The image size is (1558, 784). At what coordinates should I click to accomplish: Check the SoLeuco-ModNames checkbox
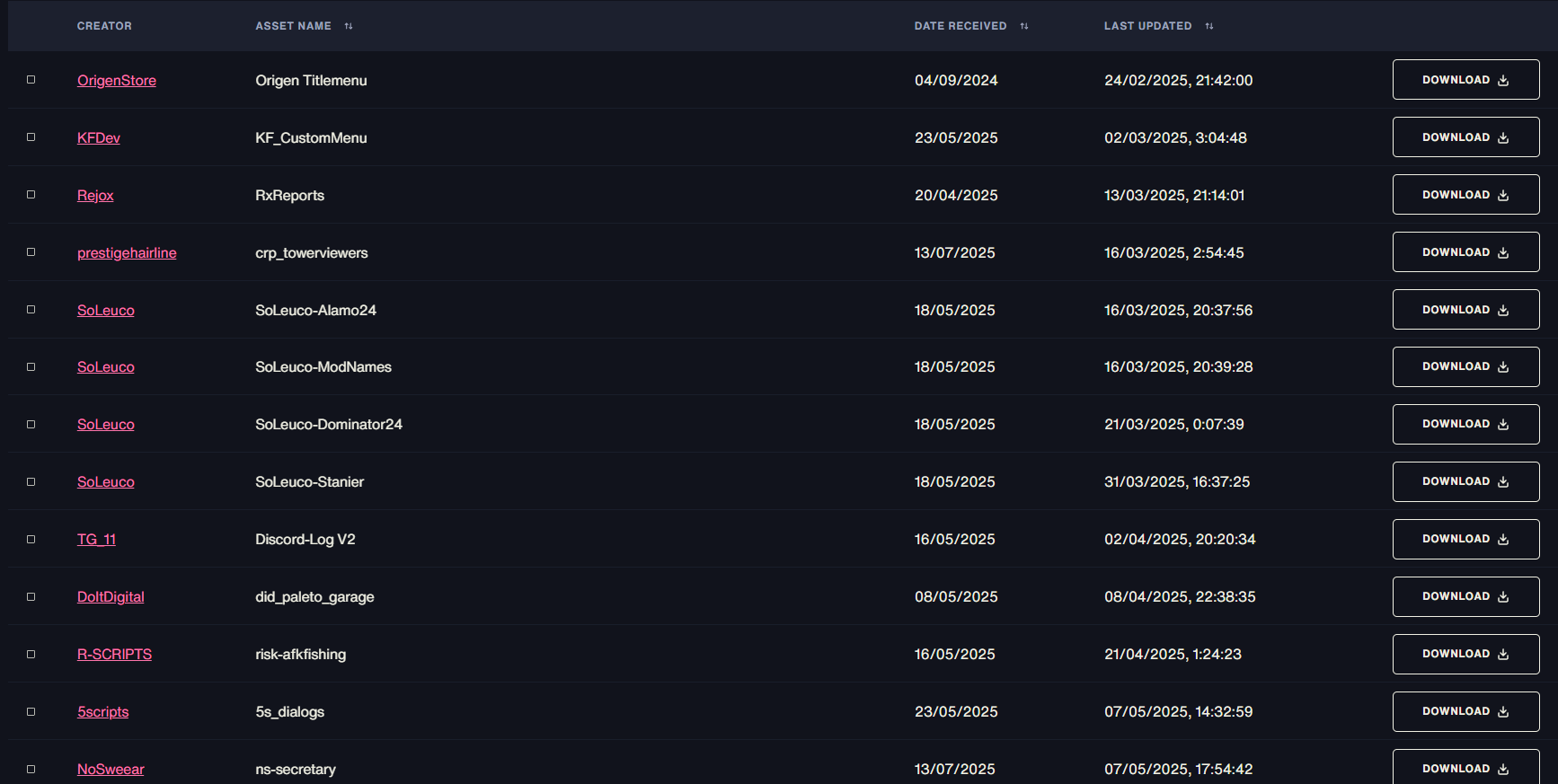coord(31,367)
